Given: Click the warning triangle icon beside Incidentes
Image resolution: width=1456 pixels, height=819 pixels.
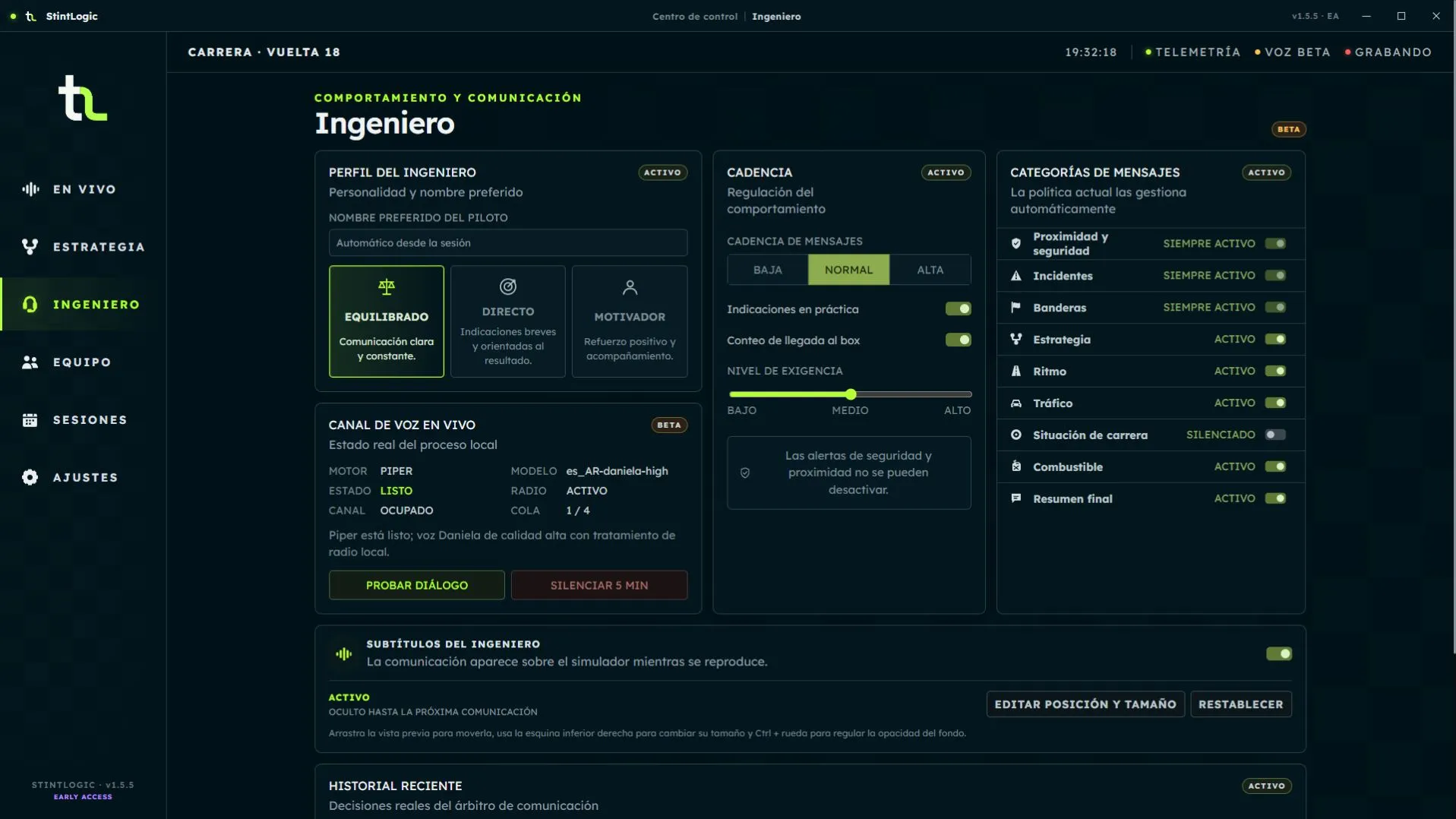Looking at the screenshot, I should pos(1016,276).
